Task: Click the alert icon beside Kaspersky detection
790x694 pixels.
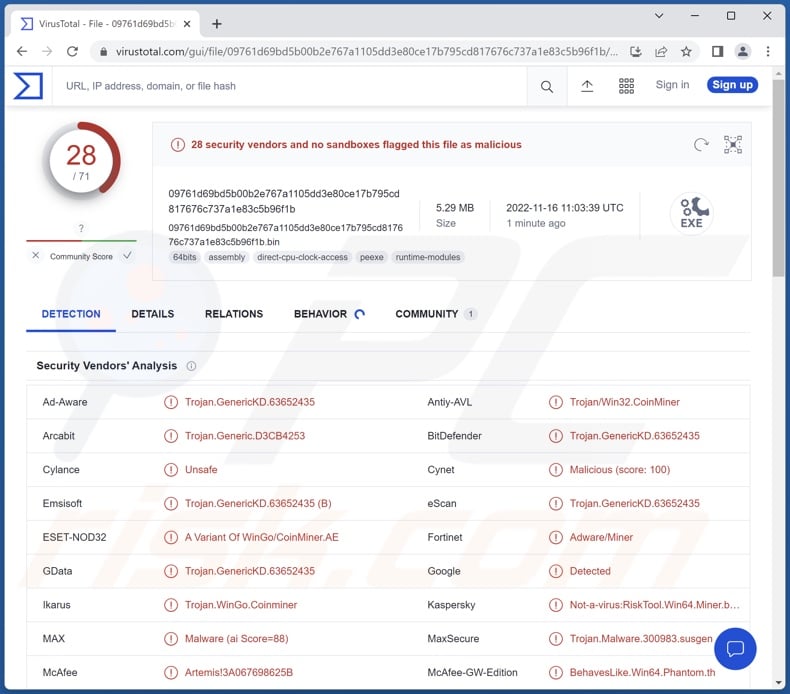Action: point(556,605)
